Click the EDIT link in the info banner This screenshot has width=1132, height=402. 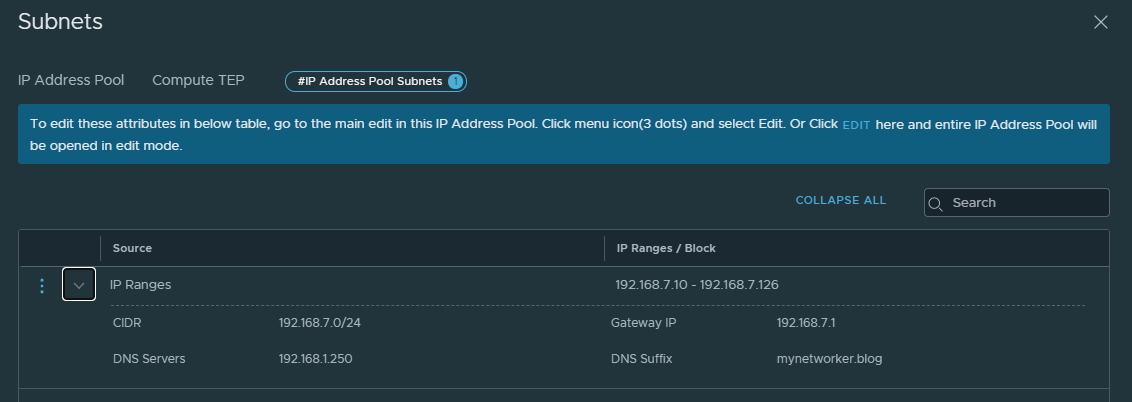click(x=856, y=125)
